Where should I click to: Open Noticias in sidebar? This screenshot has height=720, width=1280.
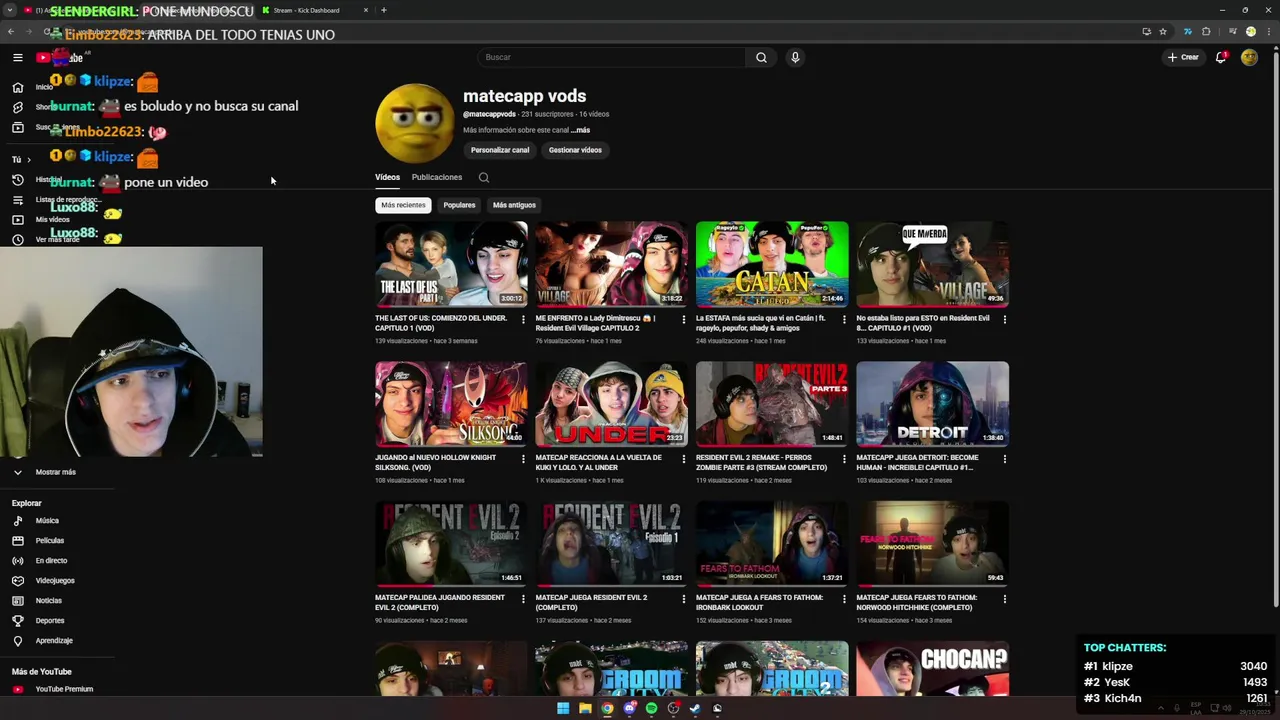point(48,601)
